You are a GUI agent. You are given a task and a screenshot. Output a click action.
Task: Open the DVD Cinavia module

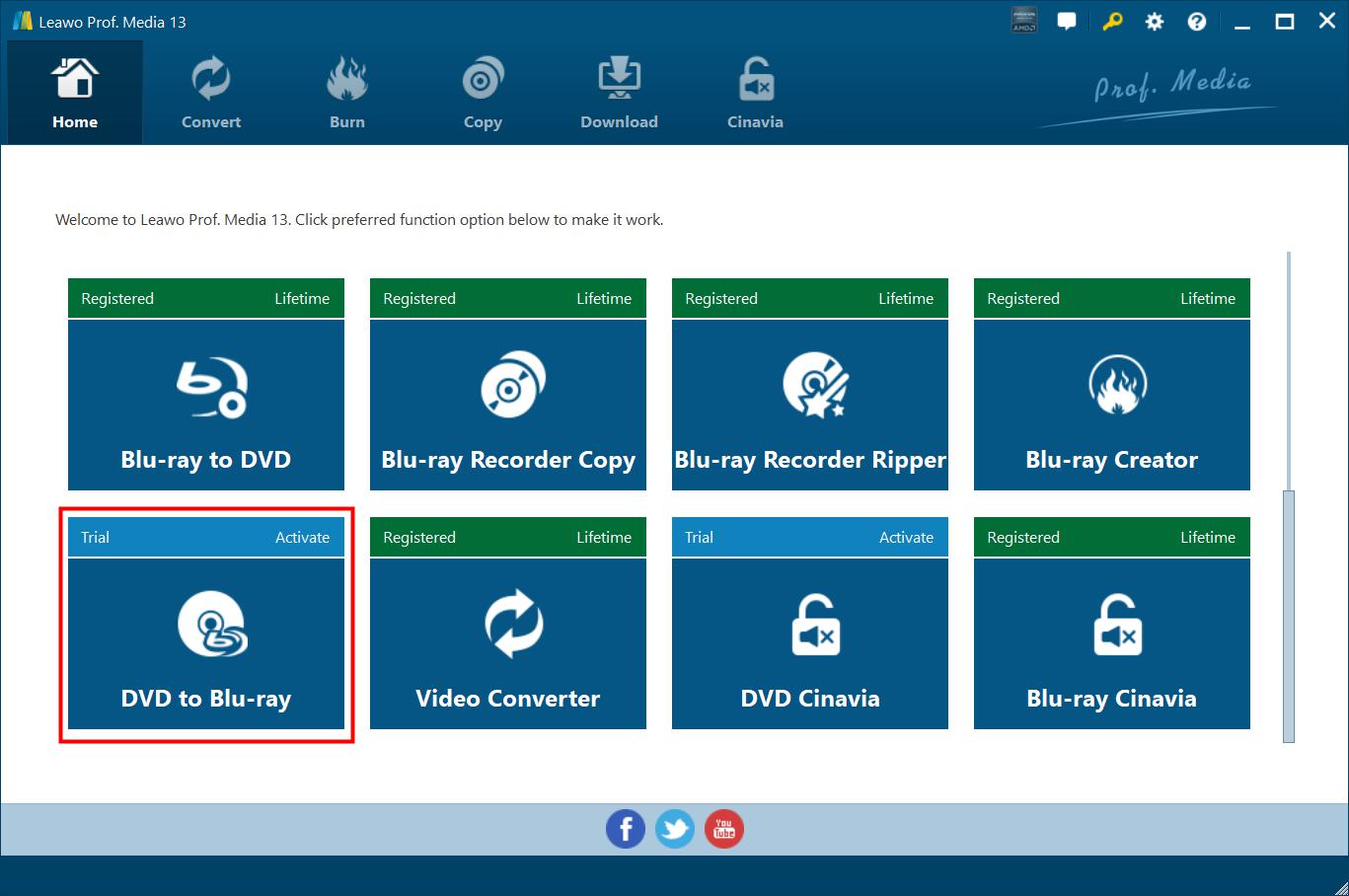(809, 643)
